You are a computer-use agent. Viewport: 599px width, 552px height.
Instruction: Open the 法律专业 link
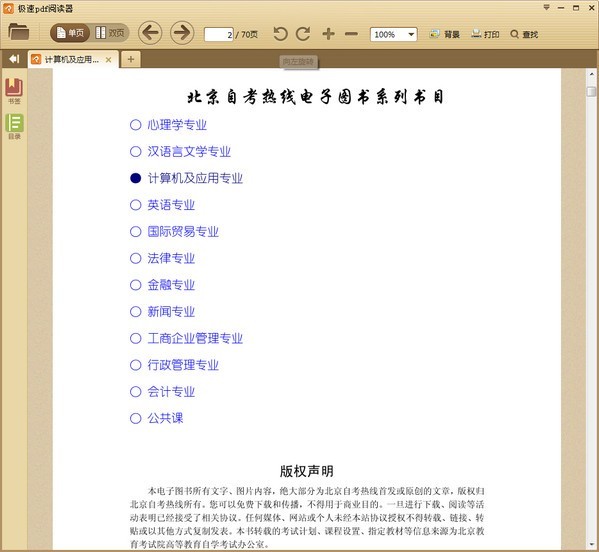click(x=171, y=258)
